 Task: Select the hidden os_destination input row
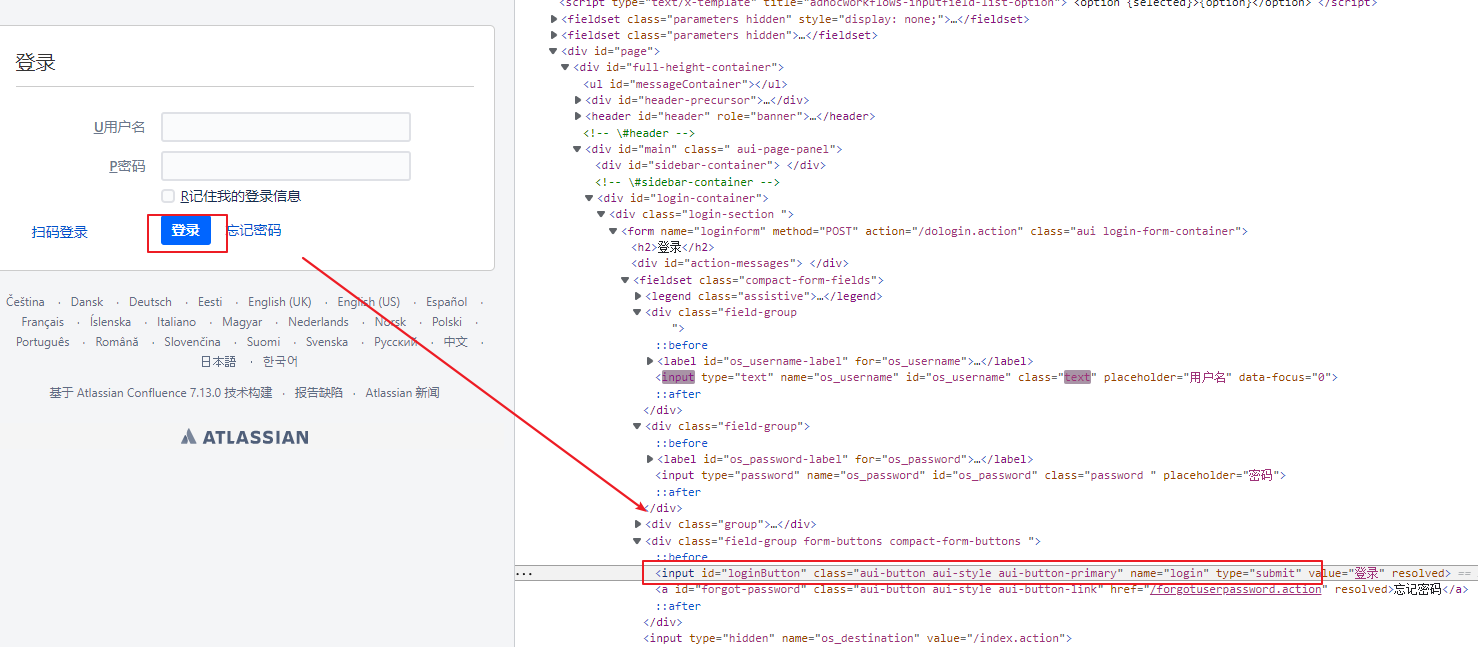(x=858, y=638)
